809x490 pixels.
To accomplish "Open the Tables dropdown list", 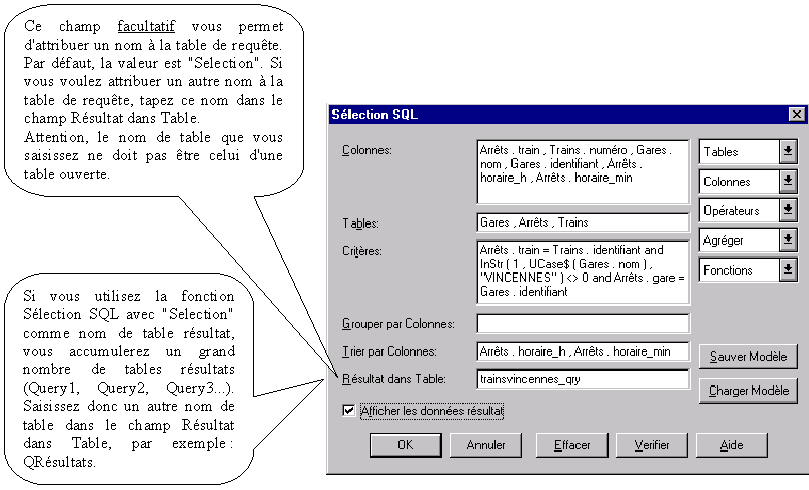I will pos(788,152).
